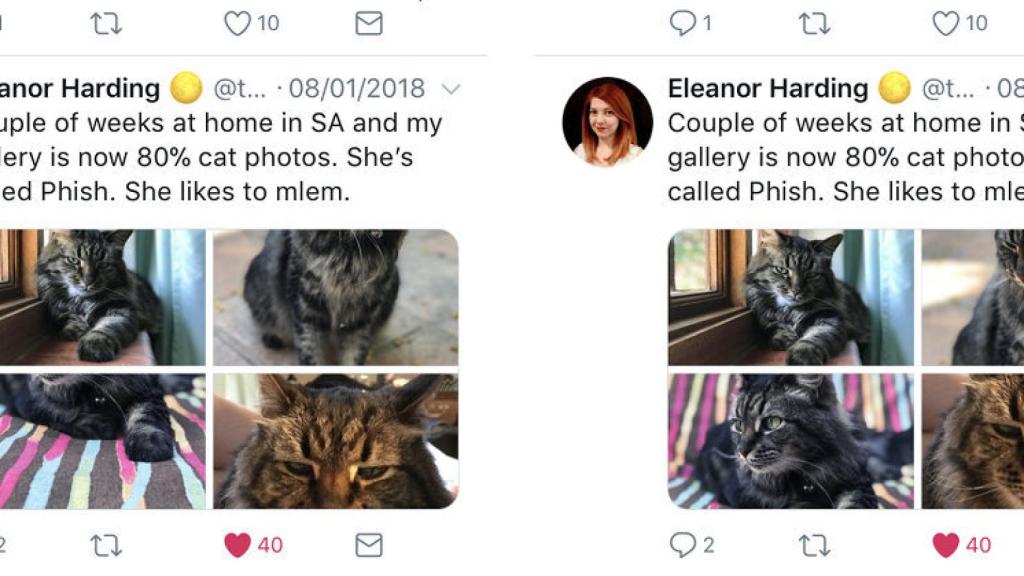The height and width of the screenshot is (576, 1024).
Task: Like the right panel's upper tweet with 10 likes
Action: click(946, 23)
